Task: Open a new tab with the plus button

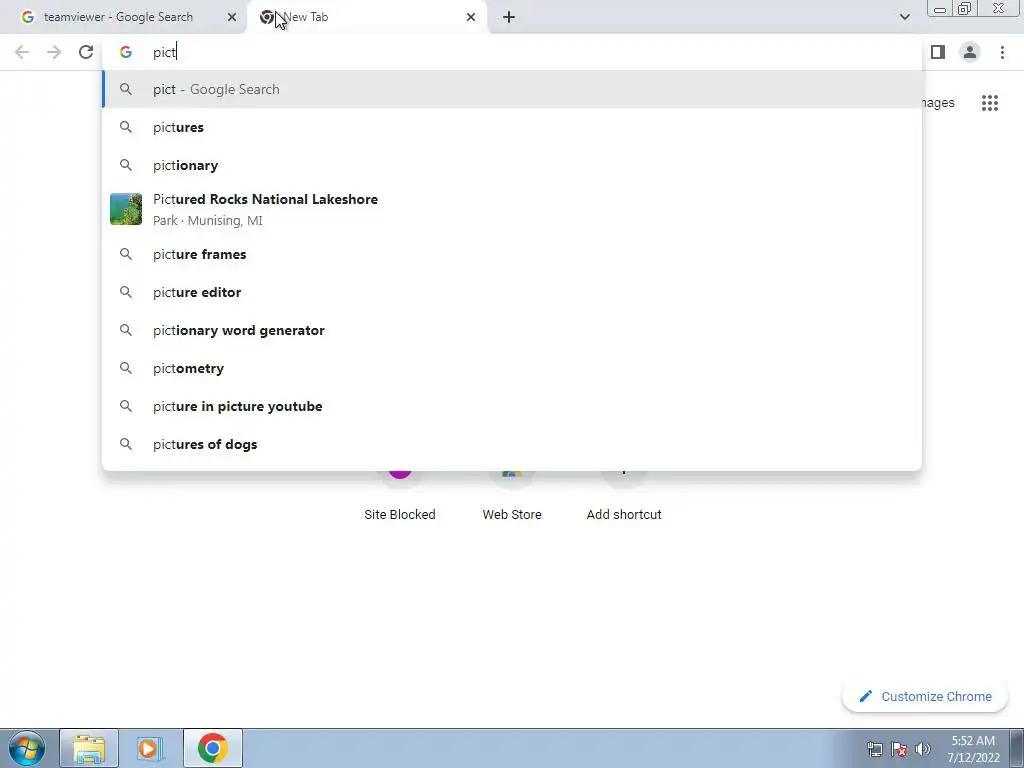Action: tap(509, 17)
